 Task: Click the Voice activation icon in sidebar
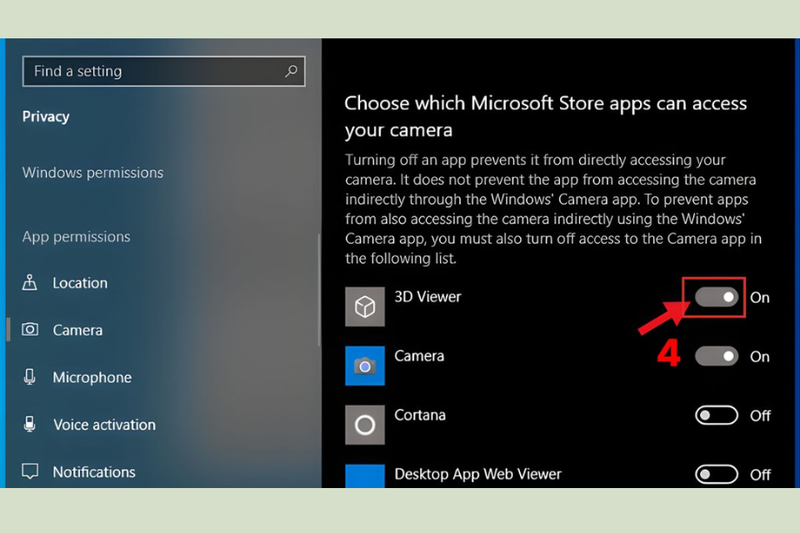click(30, 424)
